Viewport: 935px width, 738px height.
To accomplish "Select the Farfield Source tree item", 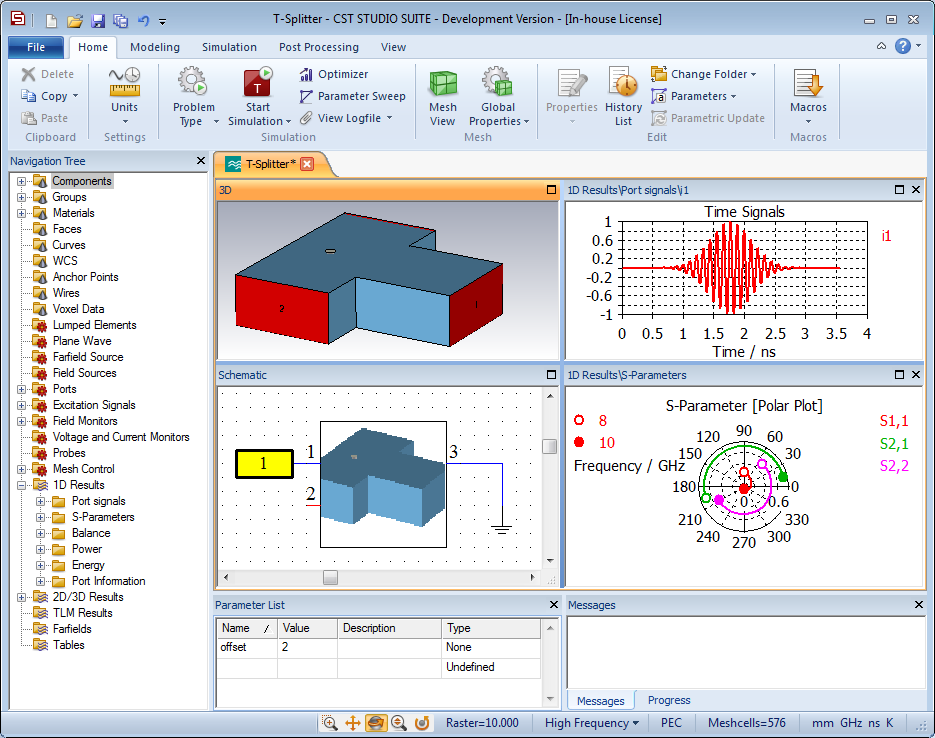I will coord(88,357).
